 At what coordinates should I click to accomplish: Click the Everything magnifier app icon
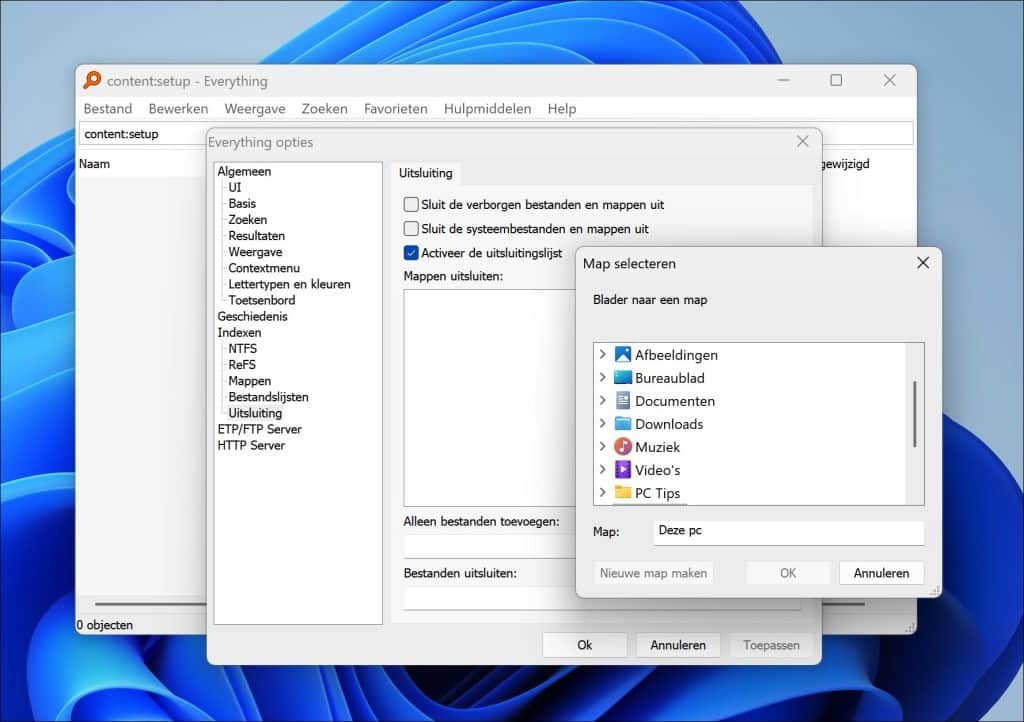tap(93, 81)
